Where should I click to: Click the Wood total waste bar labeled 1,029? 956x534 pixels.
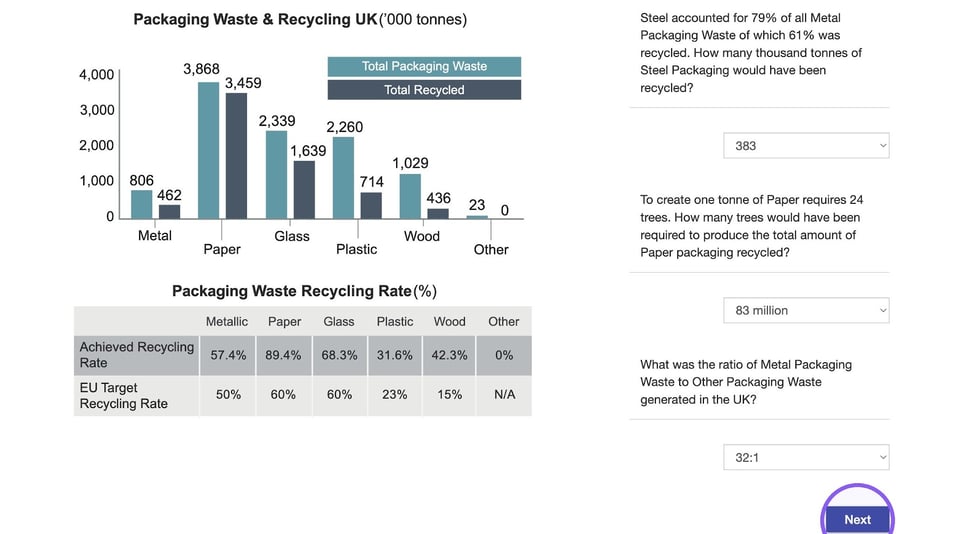410,196
